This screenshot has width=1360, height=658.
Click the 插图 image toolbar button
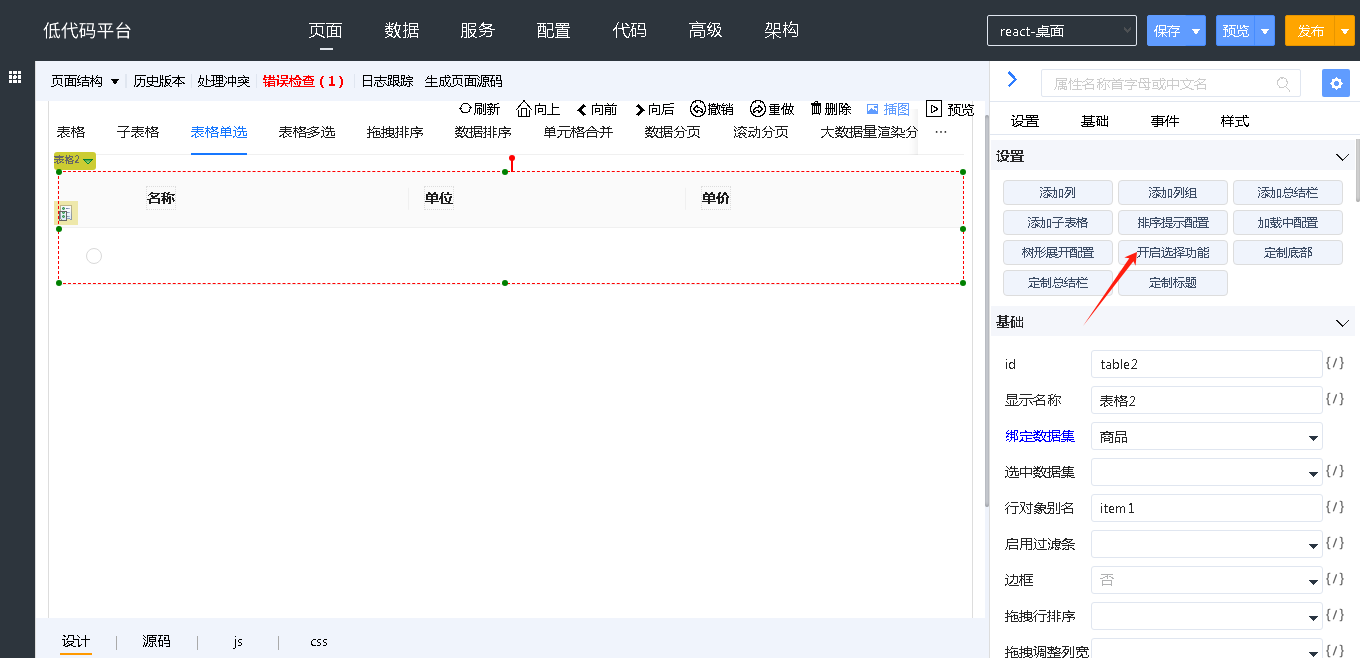coord(888,109)
